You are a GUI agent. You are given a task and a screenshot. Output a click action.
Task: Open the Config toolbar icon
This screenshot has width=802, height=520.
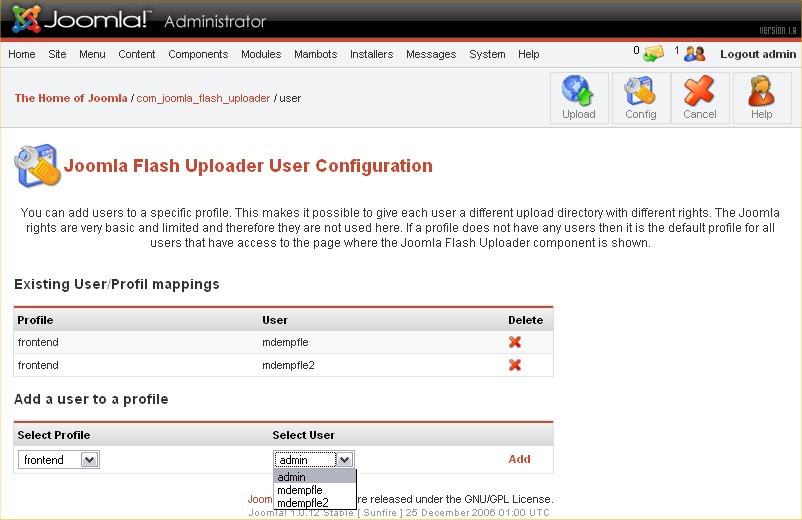641,98
